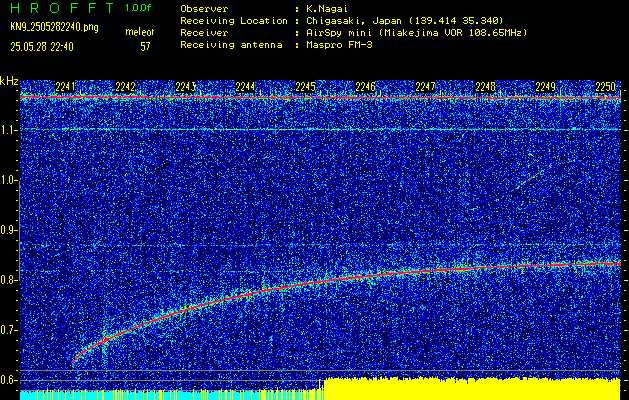Click the Receiving antenna field label
This screenshot has height=400, width=629.
[x=231, y=45]
